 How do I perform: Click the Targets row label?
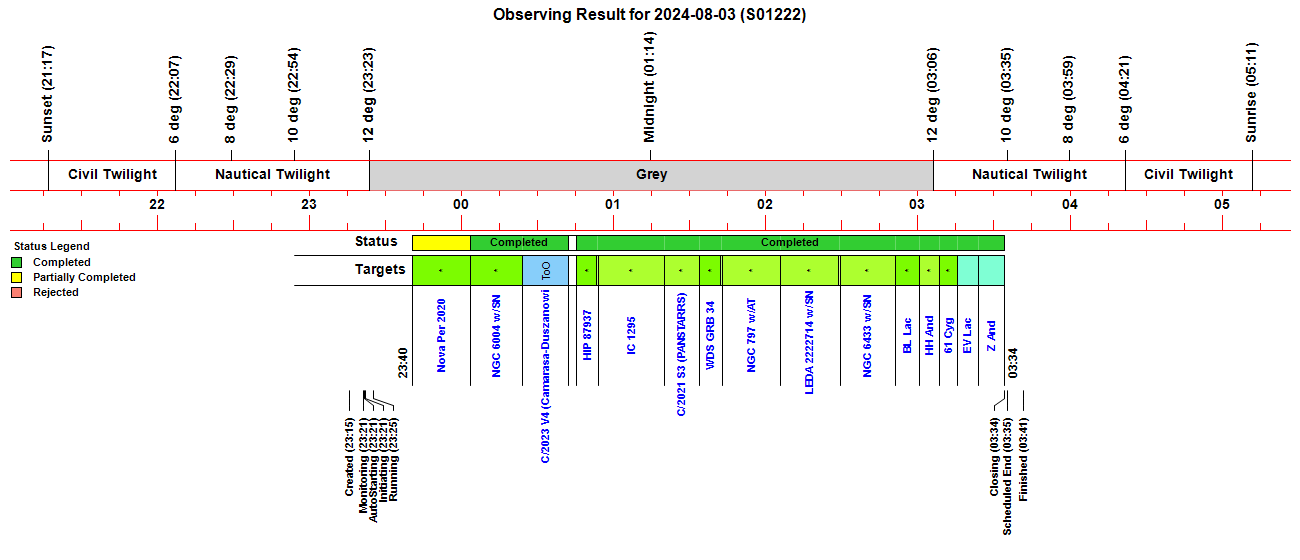click(x=380, y=269)
